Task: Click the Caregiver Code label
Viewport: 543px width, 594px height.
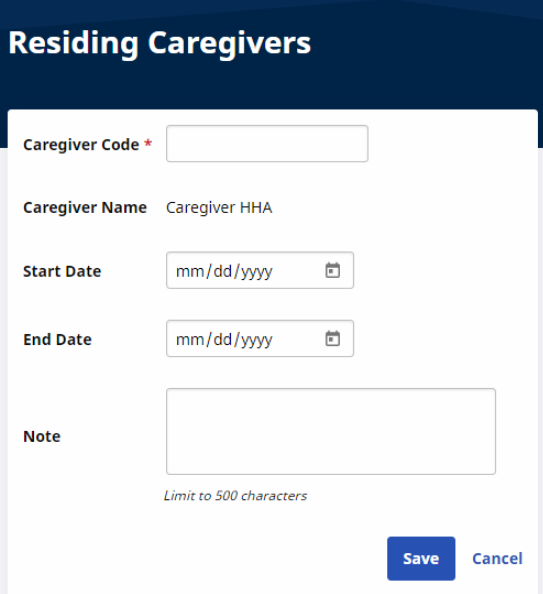Action: [81, 145]
